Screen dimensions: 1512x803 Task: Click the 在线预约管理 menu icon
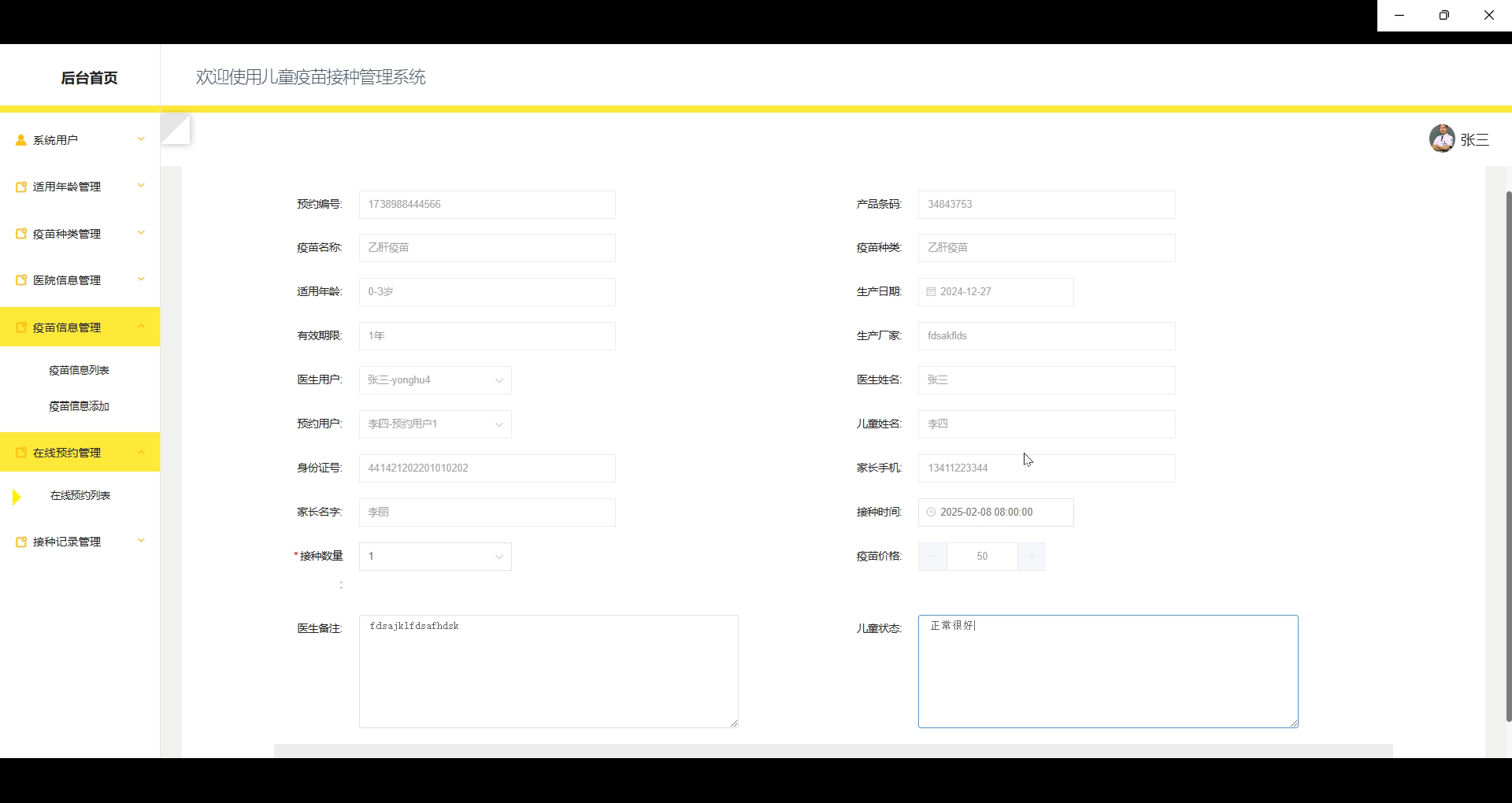21,453
